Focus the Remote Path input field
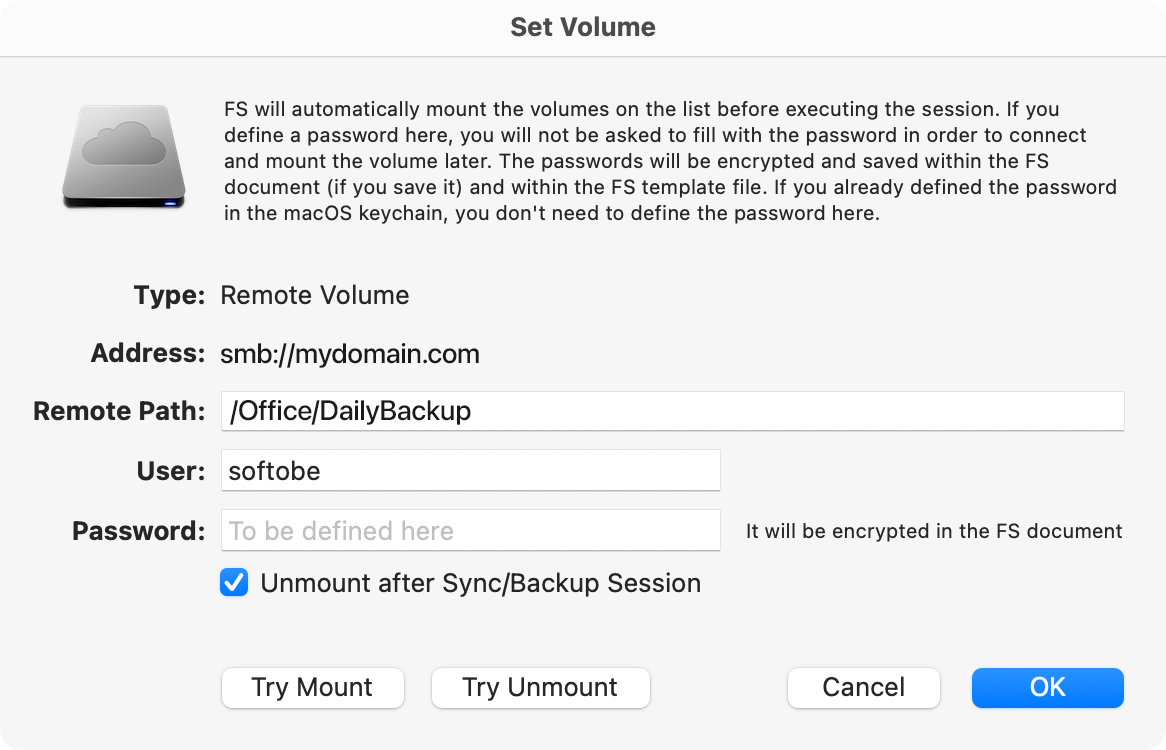 pos(672,411)
